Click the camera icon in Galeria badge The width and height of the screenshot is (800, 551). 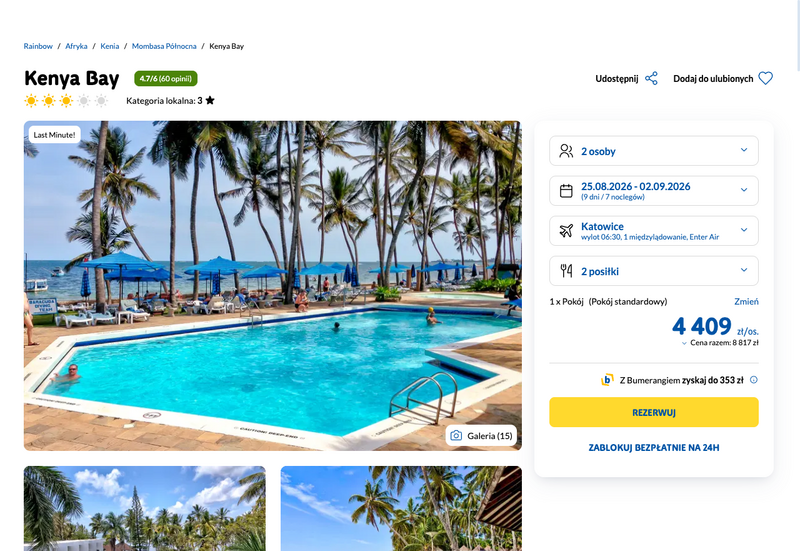[456, 436]
